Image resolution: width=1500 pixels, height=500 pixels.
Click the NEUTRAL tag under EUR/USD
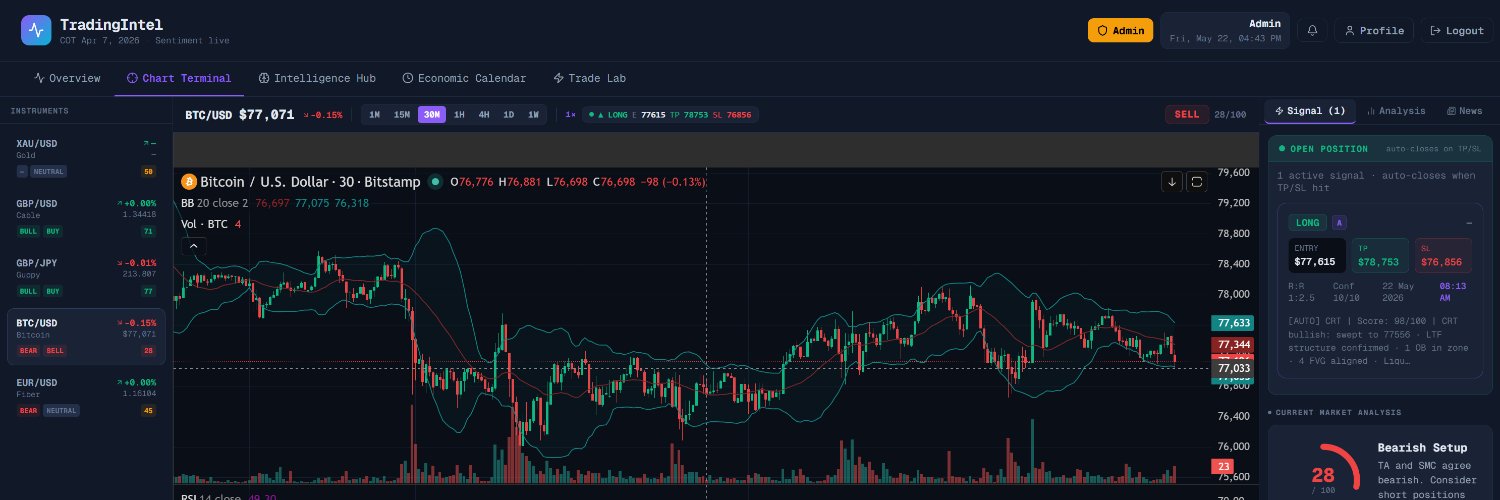[x=61, y=410]
